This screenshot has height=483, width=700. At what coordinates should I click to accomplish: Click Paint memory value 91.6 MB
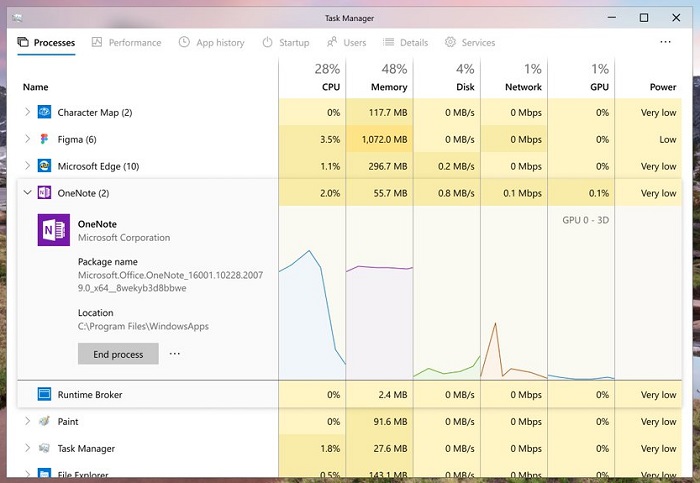390,421
